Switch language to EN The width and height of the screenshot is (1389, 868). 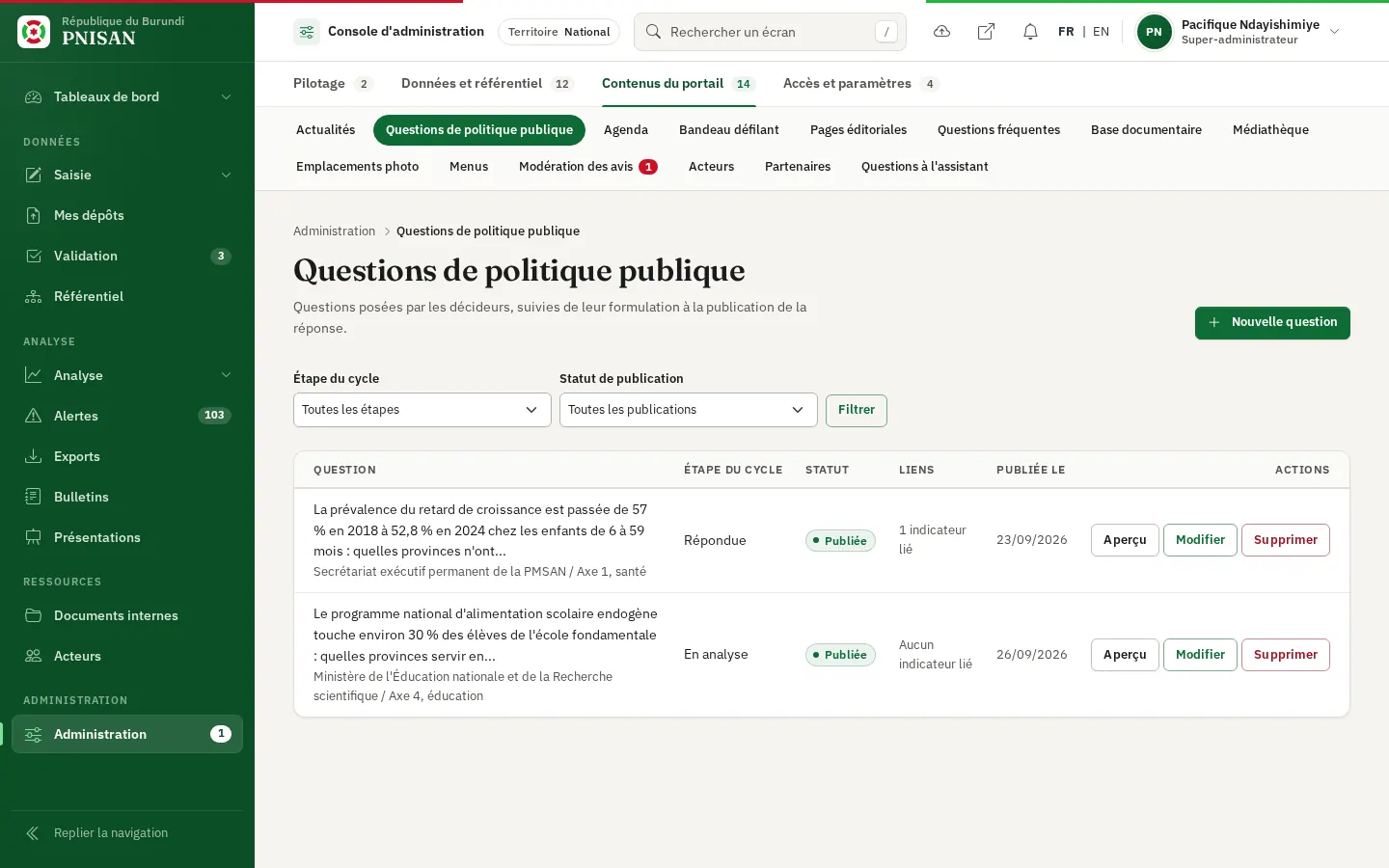coord(1101,32)
